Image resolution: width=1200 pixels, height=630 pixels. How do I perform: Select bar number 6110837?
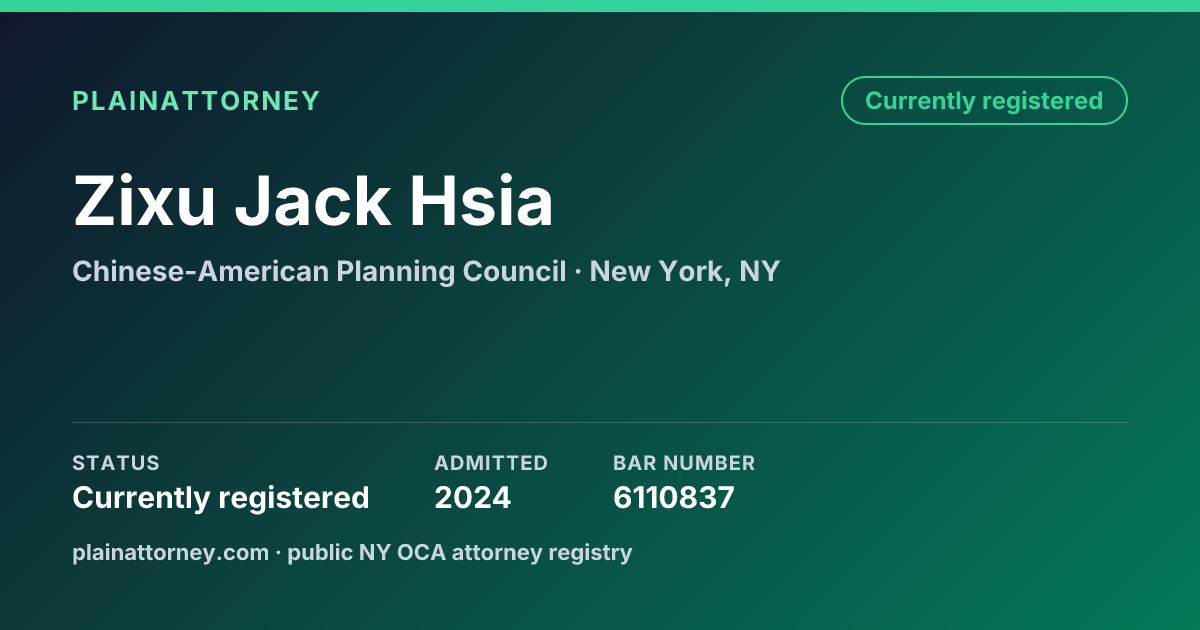tap(674, 497)
